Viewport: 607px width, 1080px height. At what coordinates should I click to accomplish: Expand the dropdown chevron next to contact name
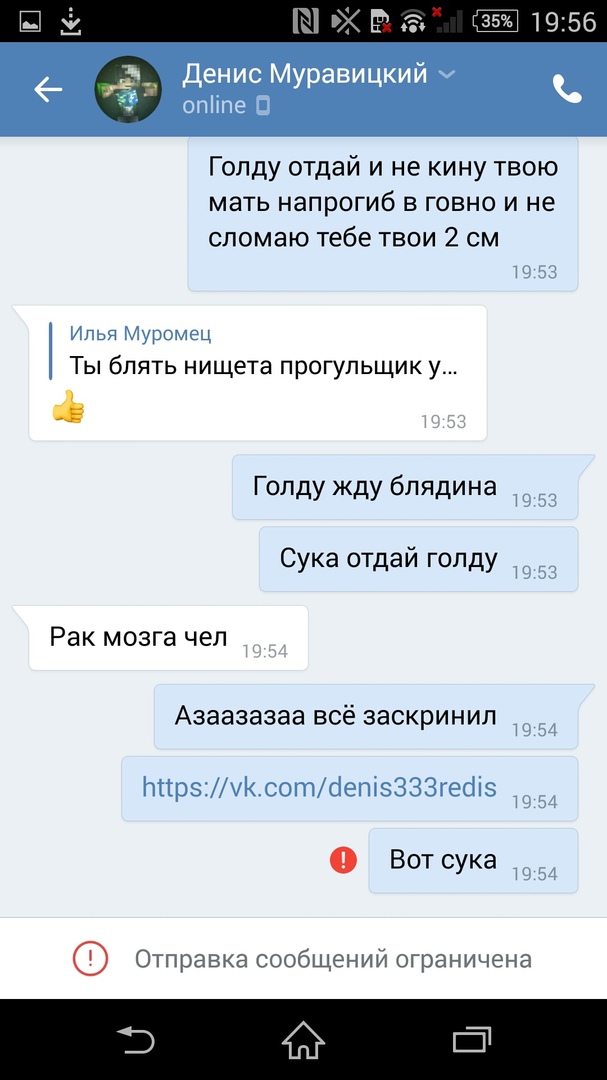tap(447, 74)
